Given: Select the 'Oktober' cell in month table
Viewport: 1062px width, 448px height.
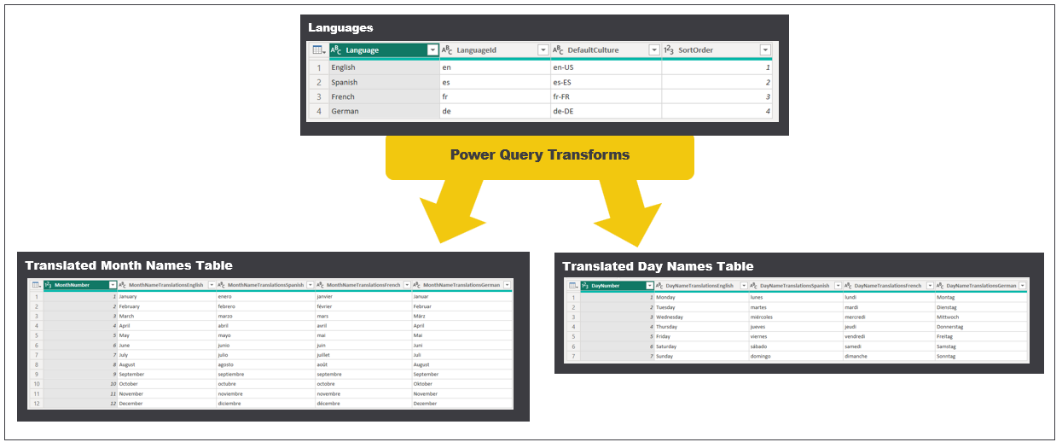Looking at the screenshot, I should point(461,384).
